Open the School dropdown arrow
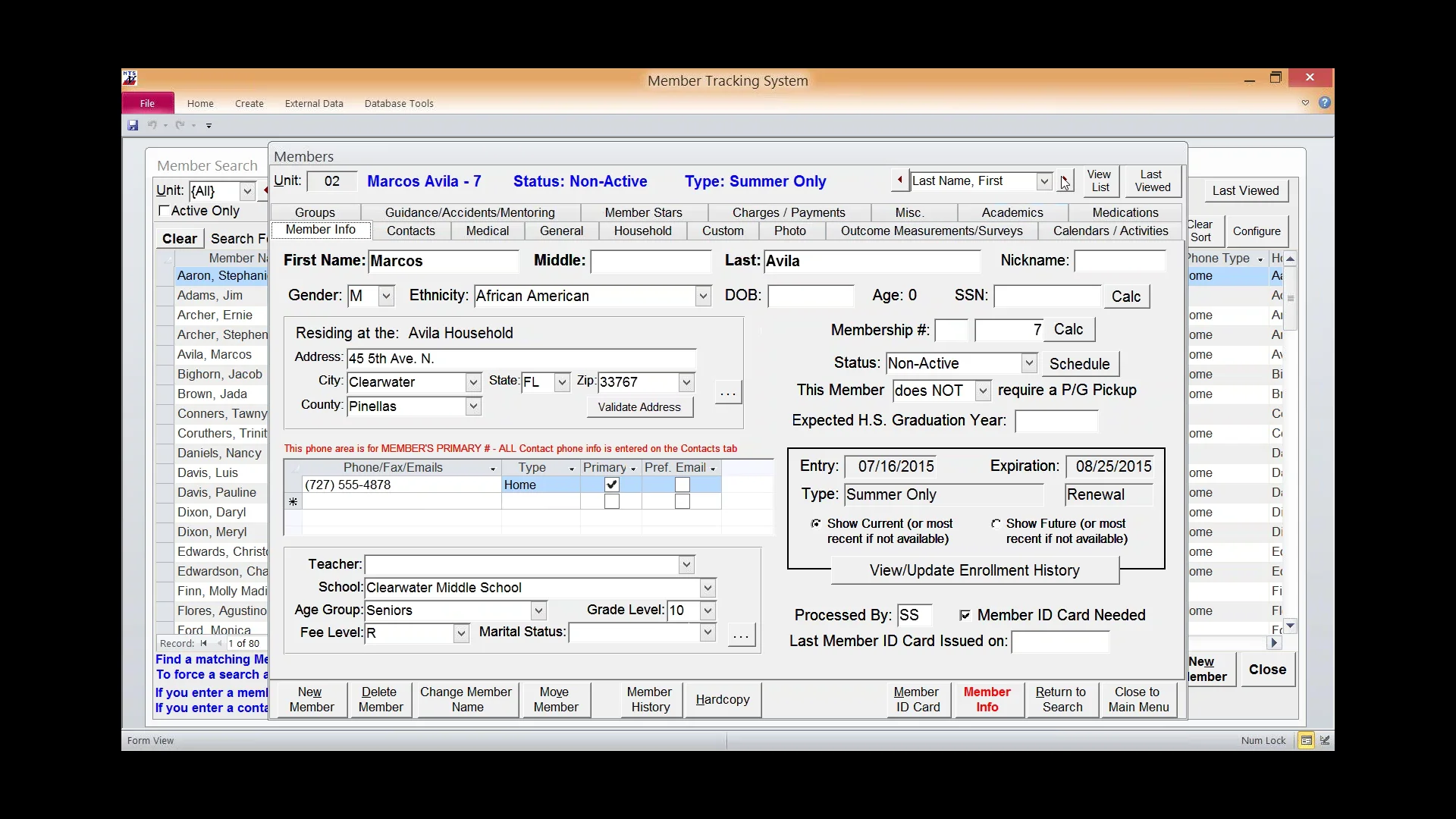Screen dimensions: 1456x819 point(708,588)
